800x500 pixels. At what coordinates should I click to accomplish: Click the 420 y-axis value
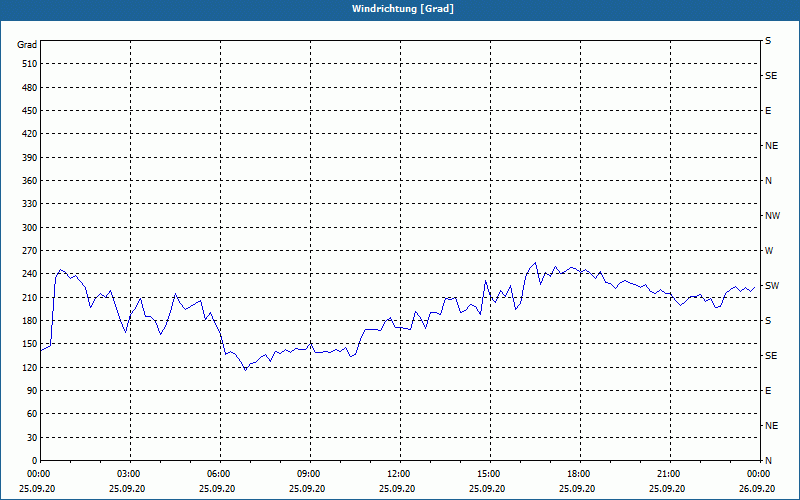coord(30,134)
